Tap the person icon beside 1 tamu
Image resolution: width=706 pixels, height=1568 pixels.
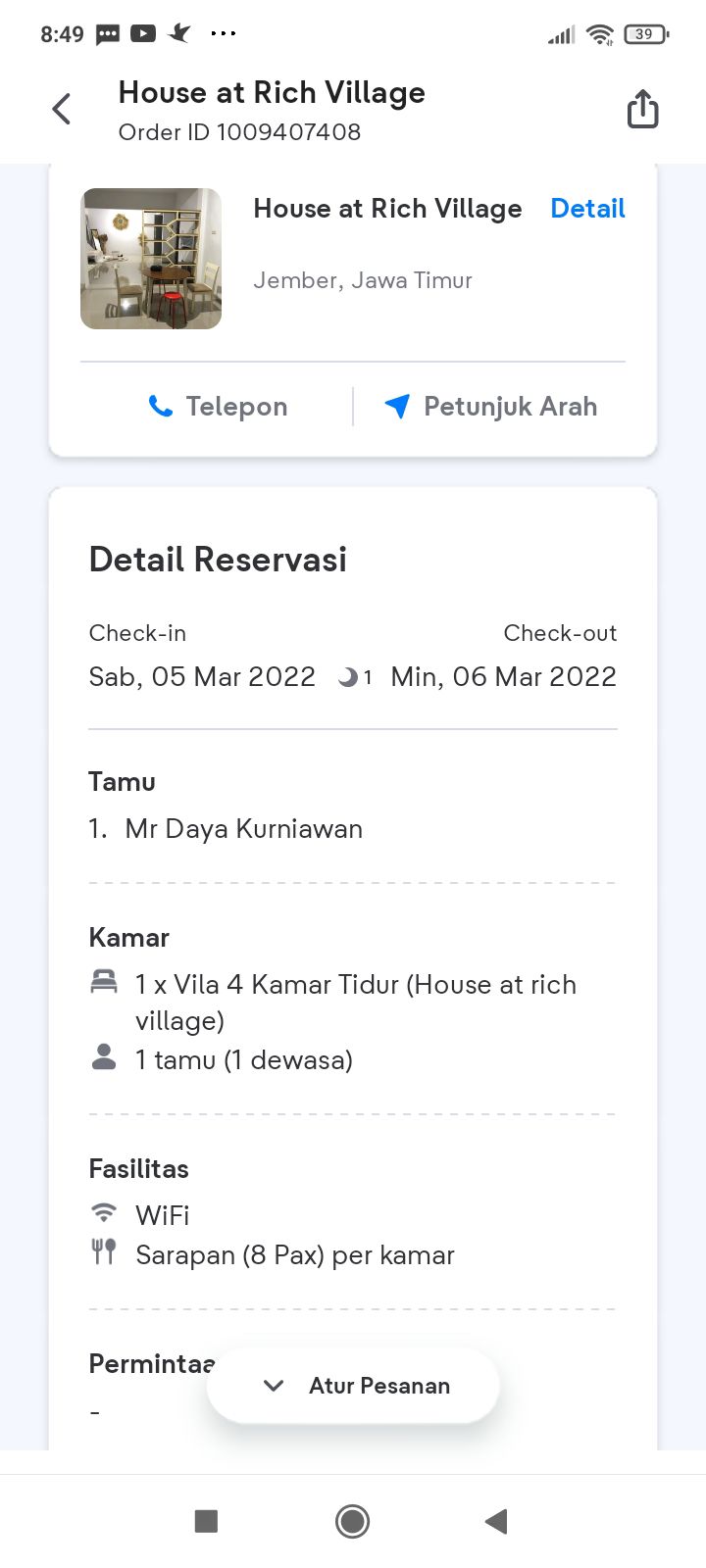pos(104,1056)
